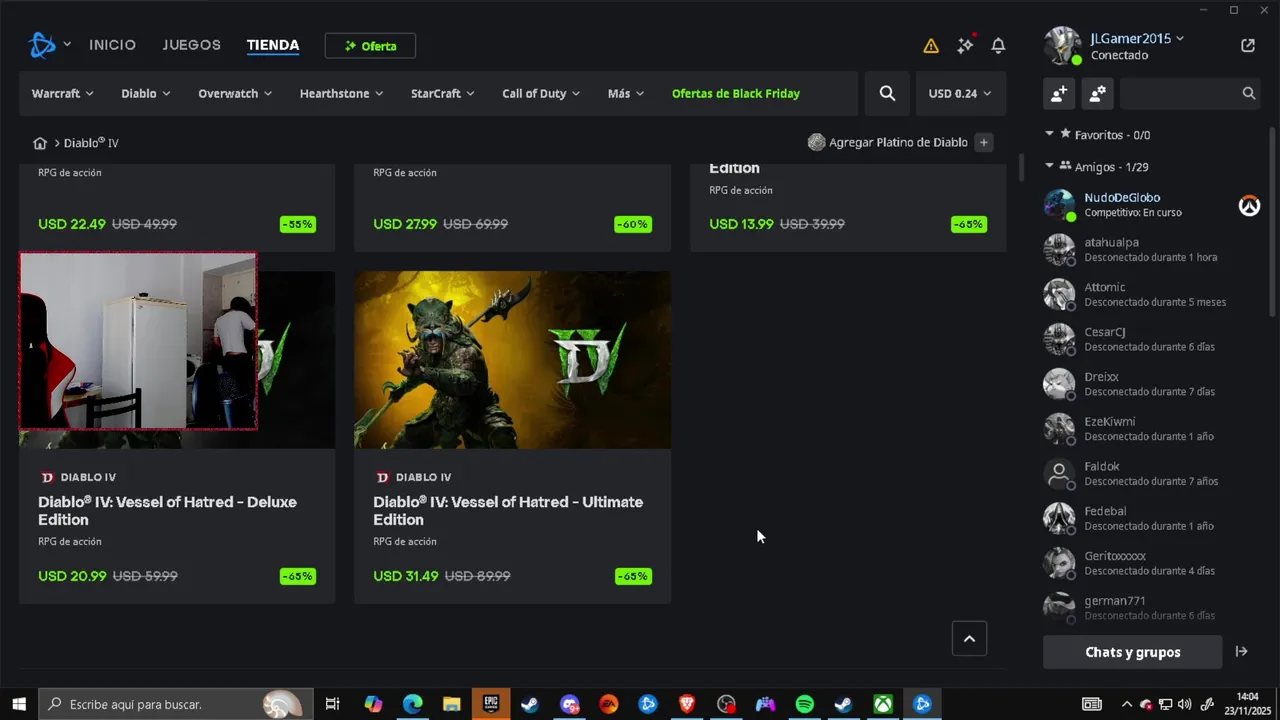1280x720 pixels.
Task: Open File Explorer from the taskbar
Action: pyautogui.click(x=452, y=704)
